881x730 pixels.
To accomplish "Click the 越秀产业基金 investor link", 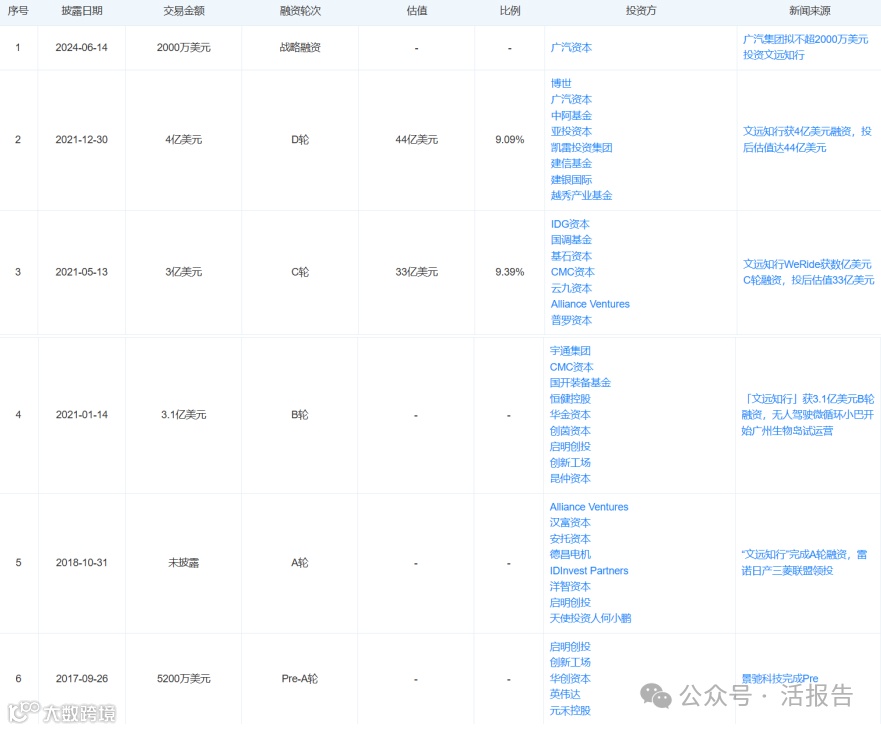I will point(581,196).
